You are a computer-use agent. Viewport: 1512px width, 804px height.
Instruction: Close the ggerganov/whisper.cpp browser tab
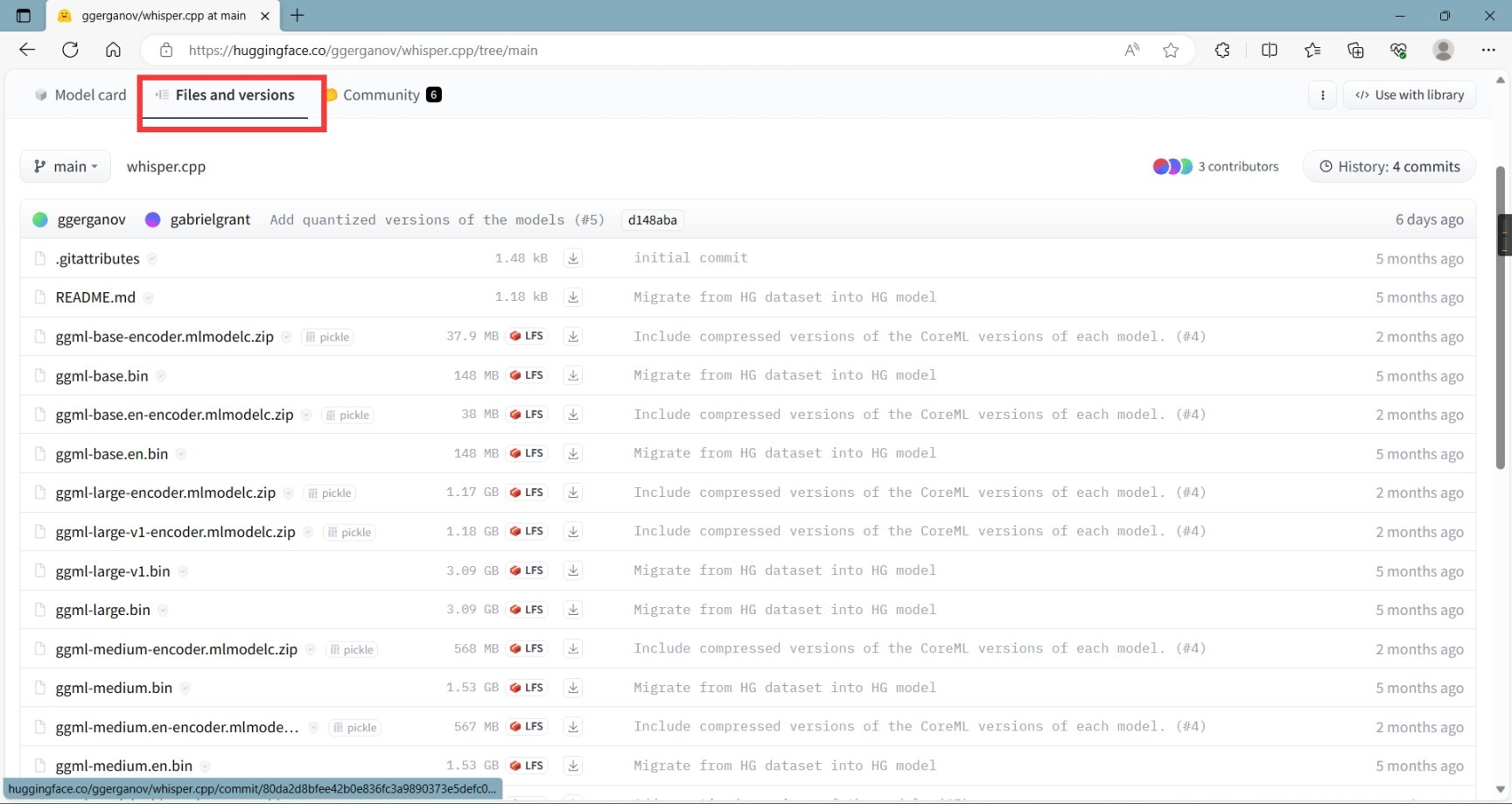265,16
